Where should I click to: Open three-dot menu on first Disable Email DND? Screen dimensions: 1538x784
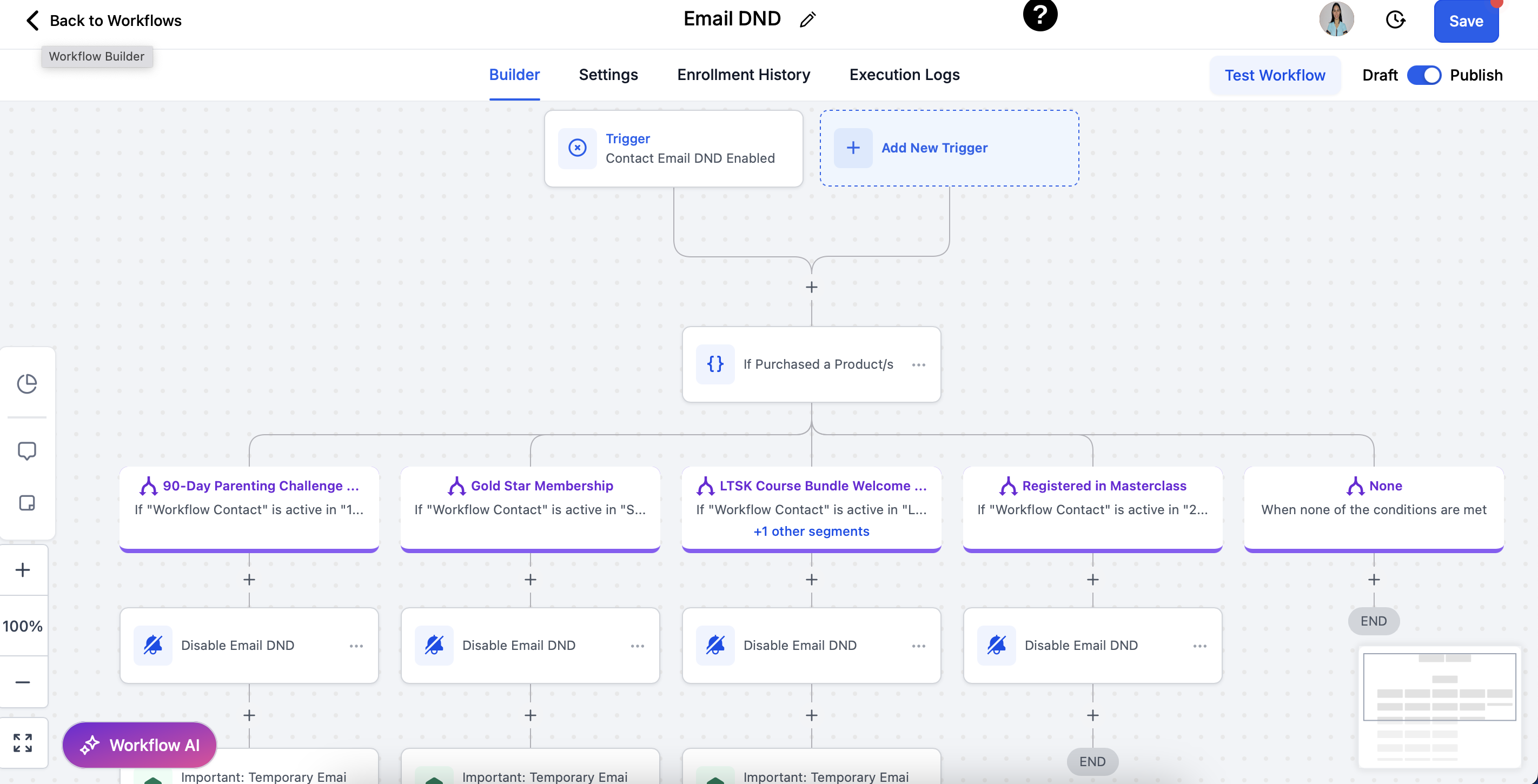[x=356, y=646]
